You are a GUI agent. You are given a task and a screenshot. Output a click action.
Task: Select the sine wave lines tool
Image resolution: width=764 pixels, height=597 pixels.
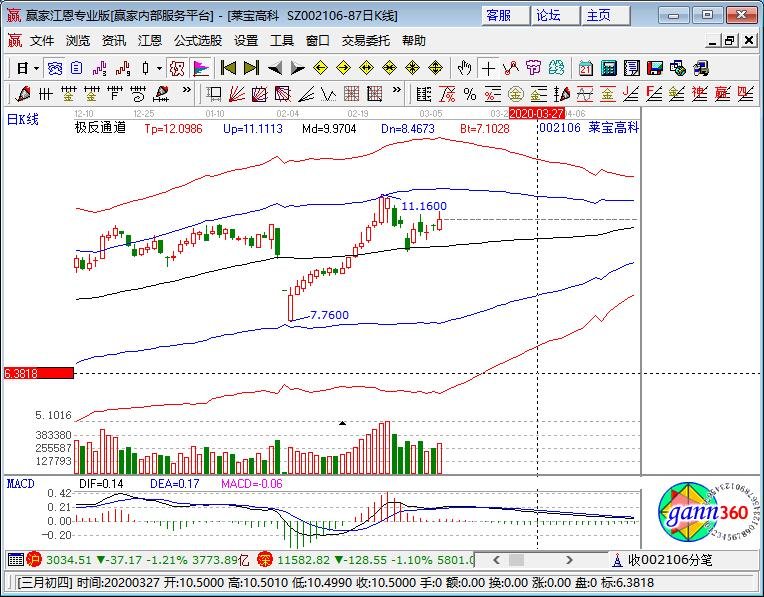[x=585, y=94]
